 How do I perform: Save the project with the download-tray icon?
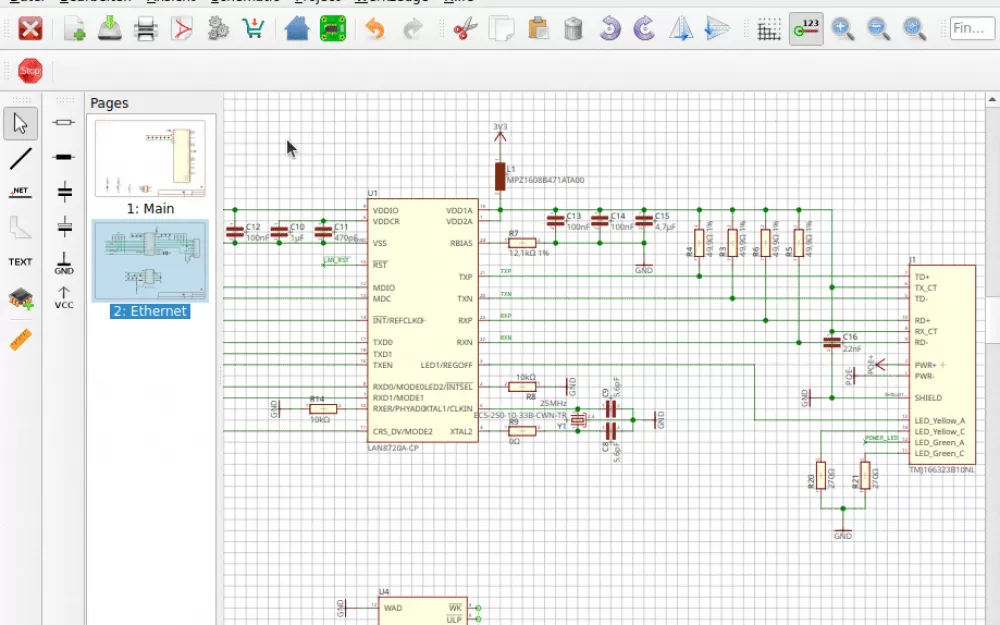pos(110,29)
